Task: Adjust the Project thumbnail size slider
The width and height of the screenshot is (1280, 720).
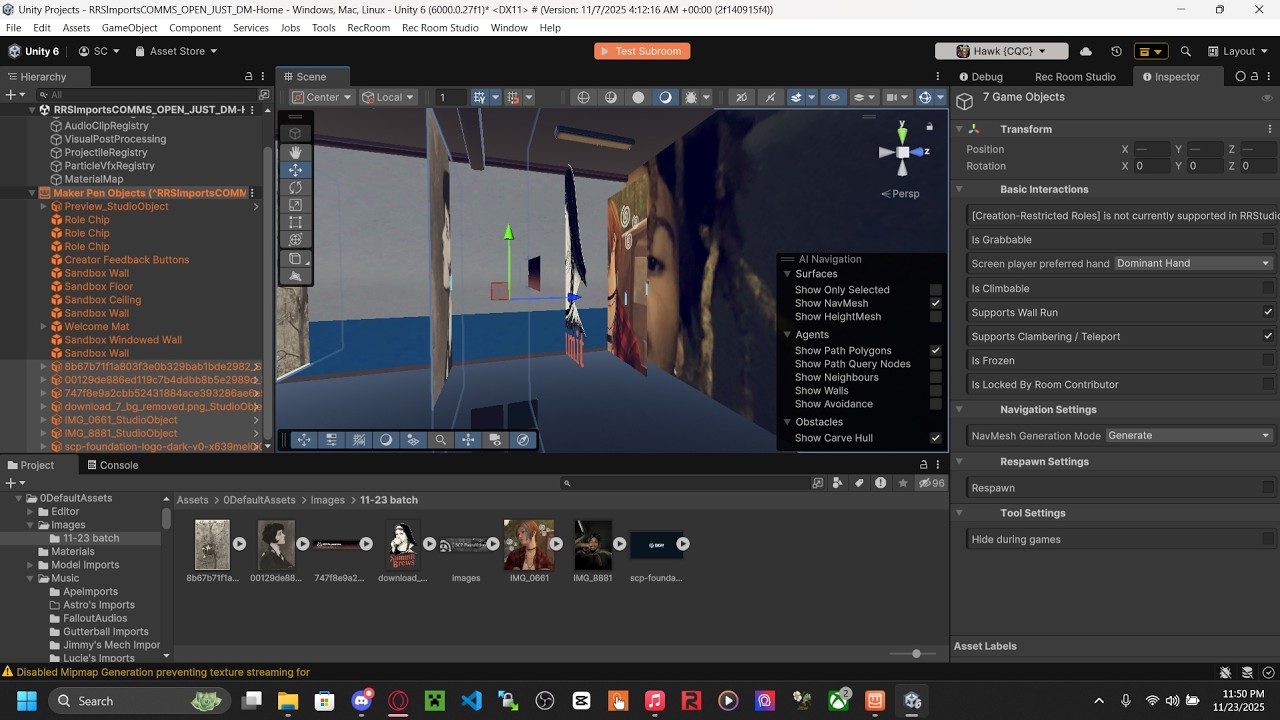Action: point(916,653)
